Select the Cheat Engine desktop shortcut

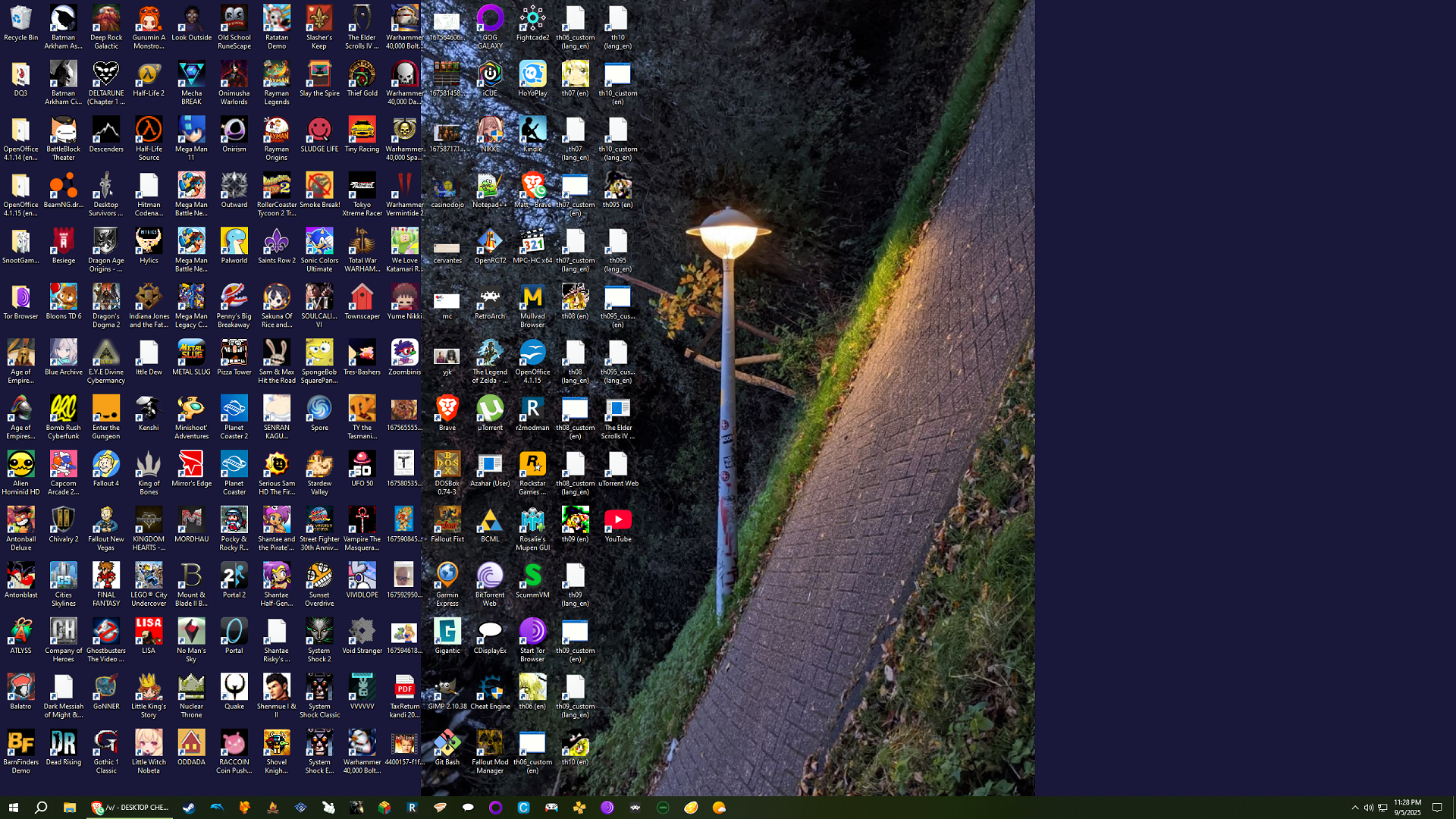click(x=490, y=689)
